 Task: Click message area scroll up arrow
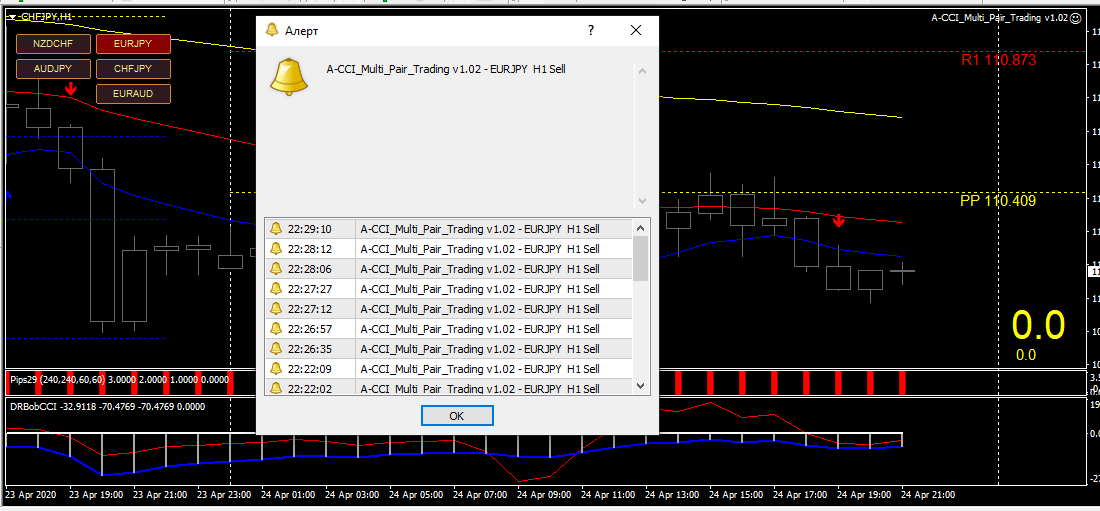(x=642, y=71)
